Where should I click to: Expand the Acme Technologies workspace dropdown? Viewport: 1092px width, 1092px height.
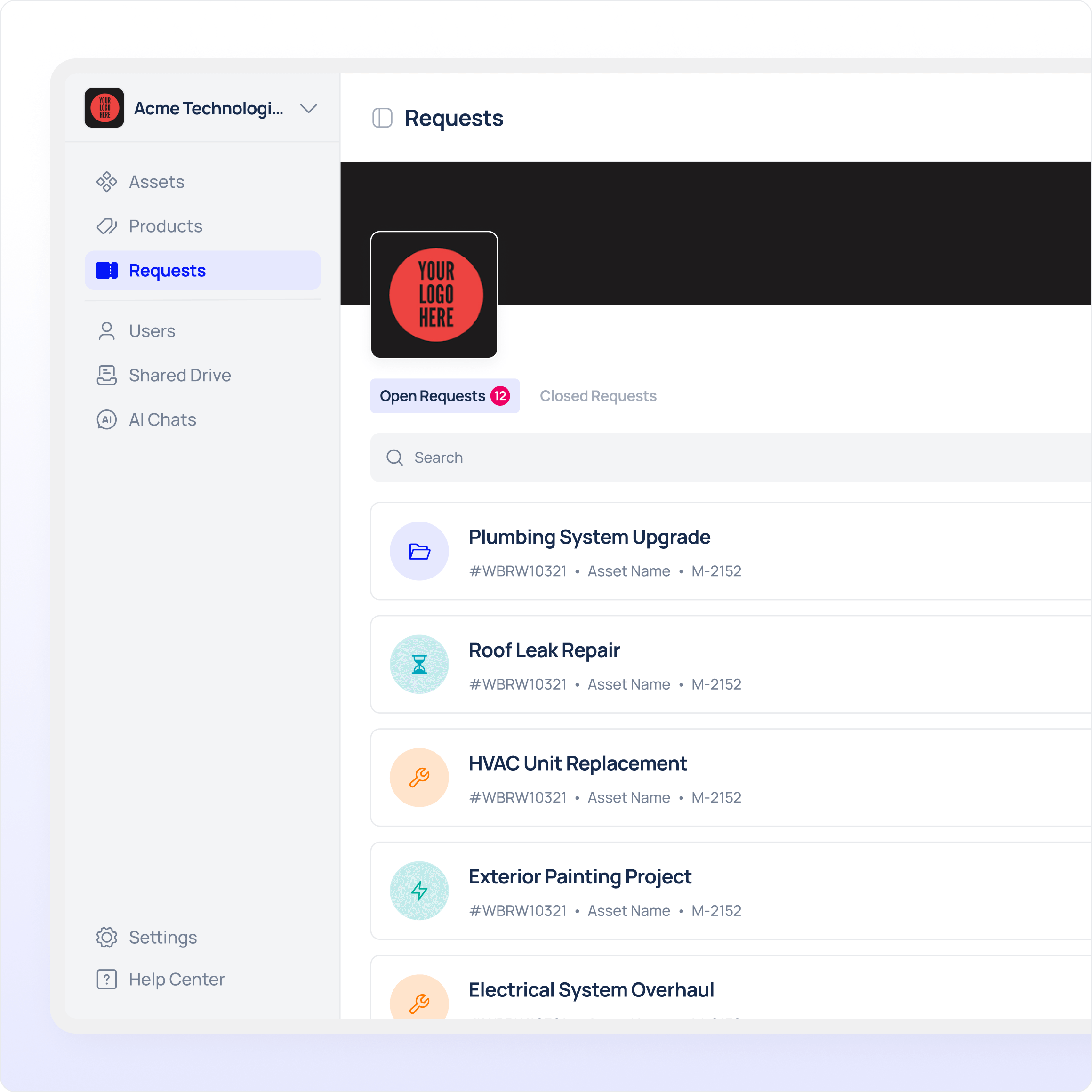[x=309, y=109]
